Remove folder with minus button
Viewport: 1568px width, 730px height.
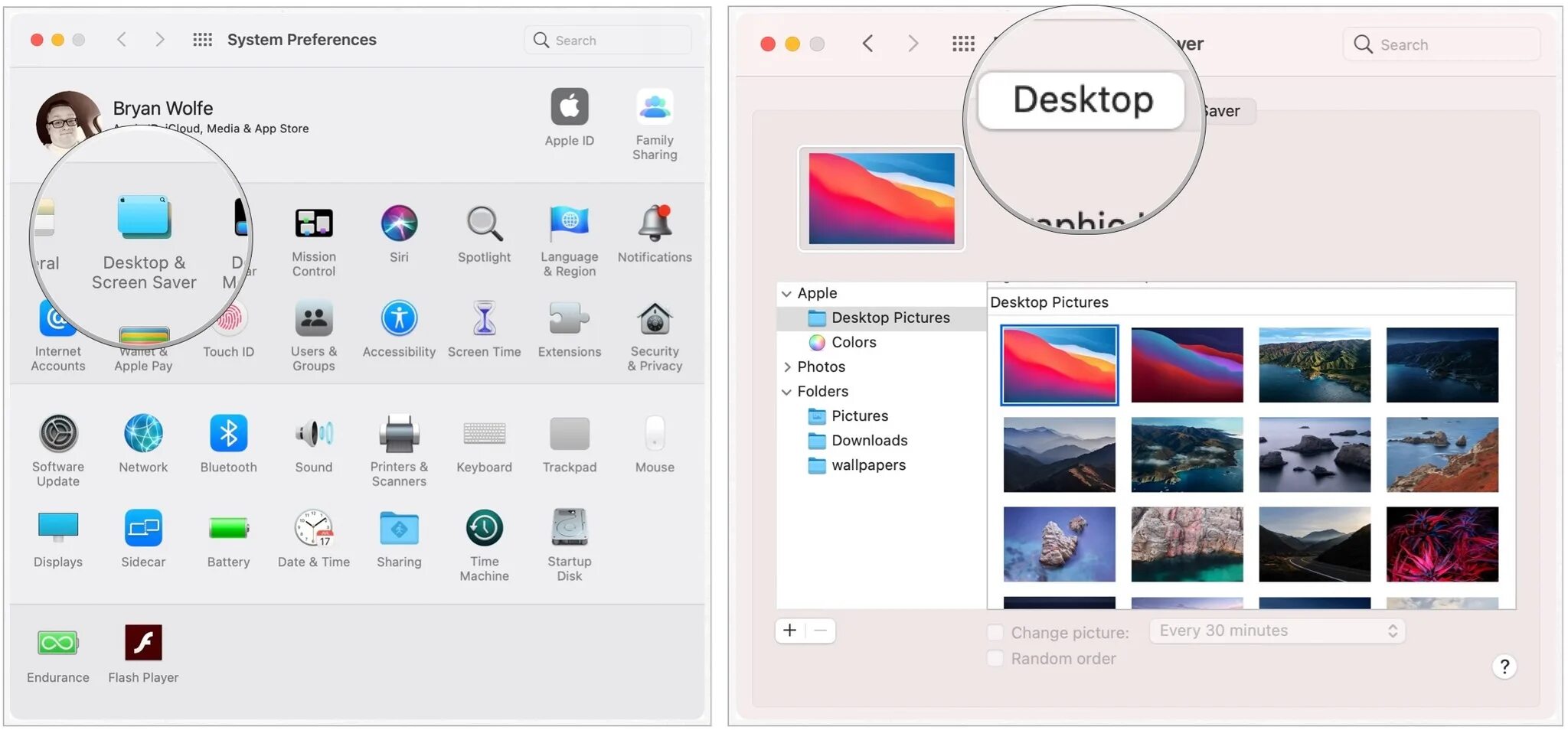pos(820,631)
